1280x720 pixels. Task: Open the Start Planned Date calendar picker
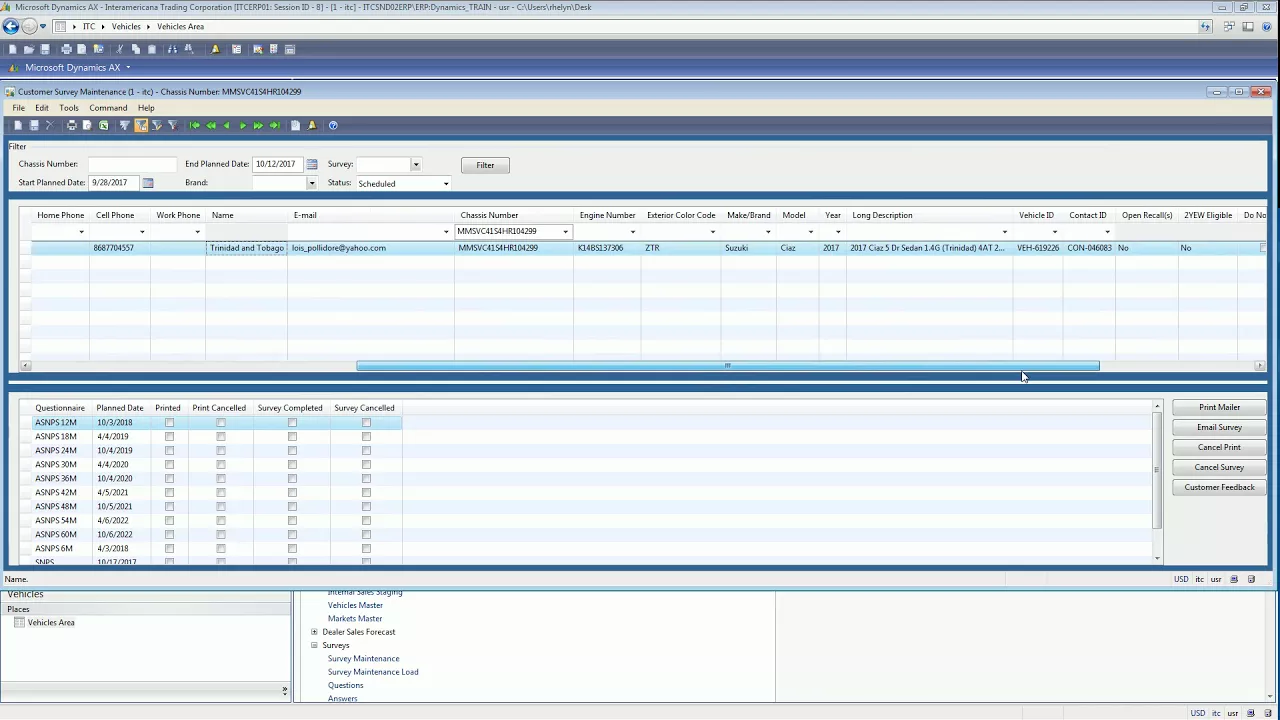[148, 183]
